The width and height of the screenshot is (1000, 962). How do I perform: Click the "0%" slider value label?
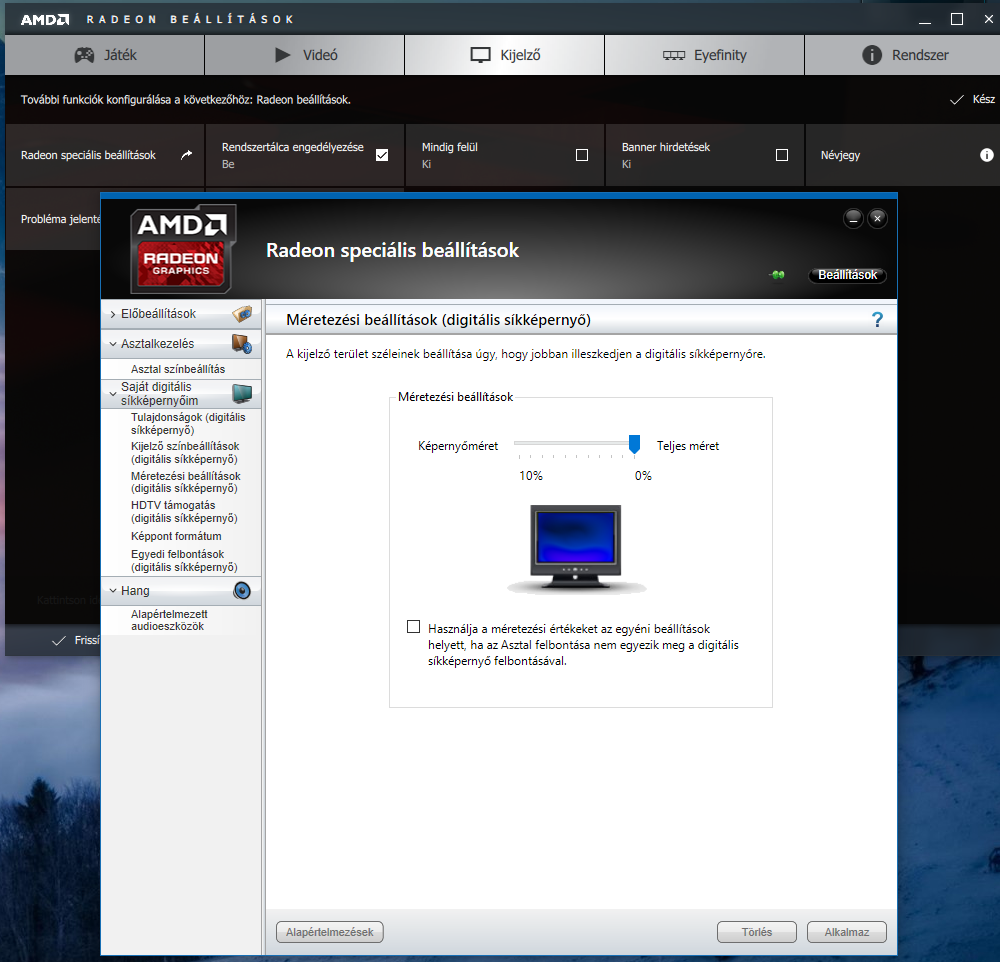pyautogui.click(x=643, y=476)
